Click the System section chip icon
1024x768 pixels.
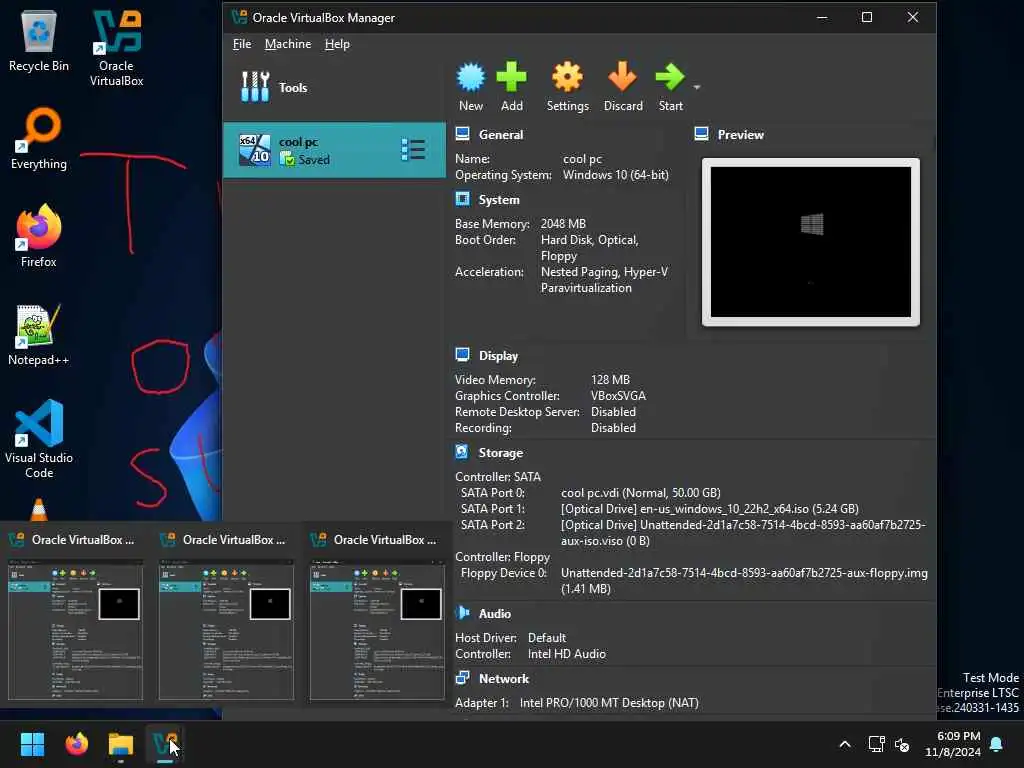(x=462, y=199)
